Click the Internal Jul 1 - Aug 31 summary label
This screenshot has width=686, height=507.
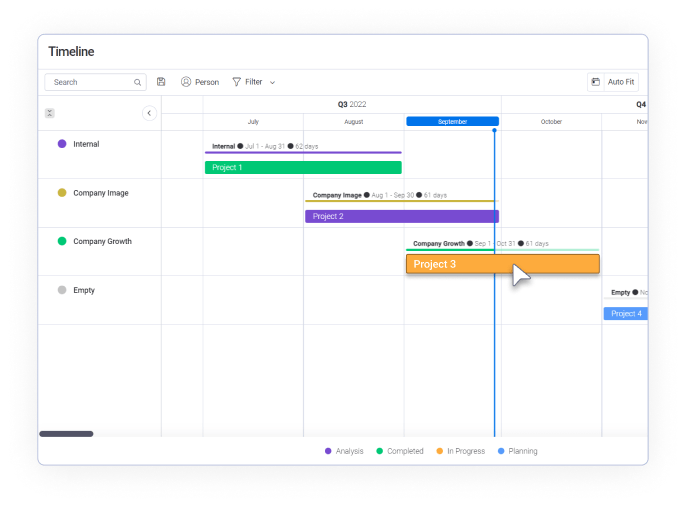[265, 146]
